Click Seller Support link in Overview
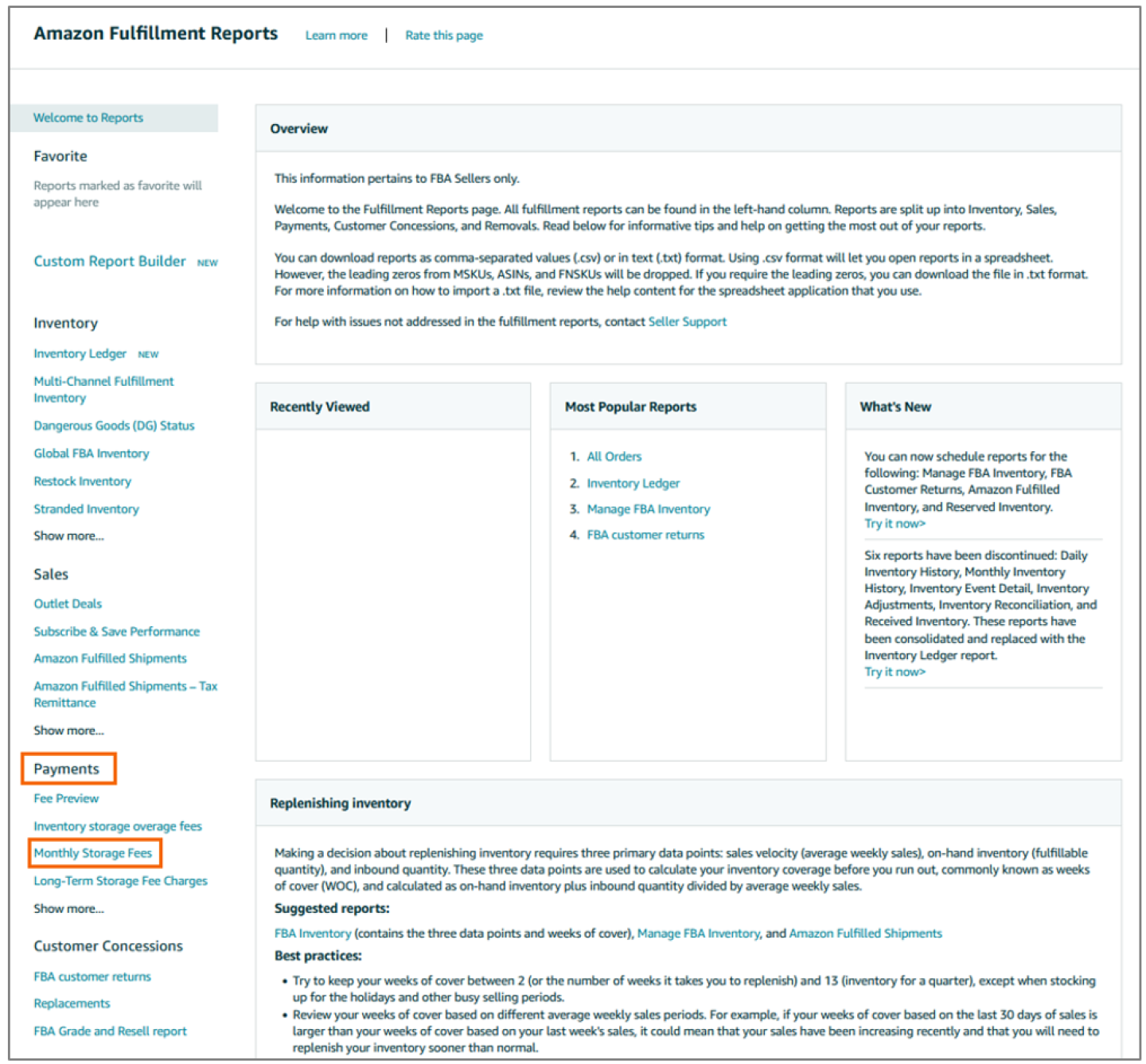1146x1064 pixels. 687,322
